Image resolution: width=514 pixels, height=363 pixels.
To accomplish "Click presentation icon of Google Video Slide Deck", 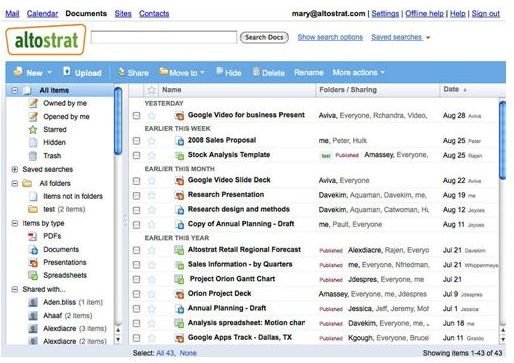I will 179,181.
